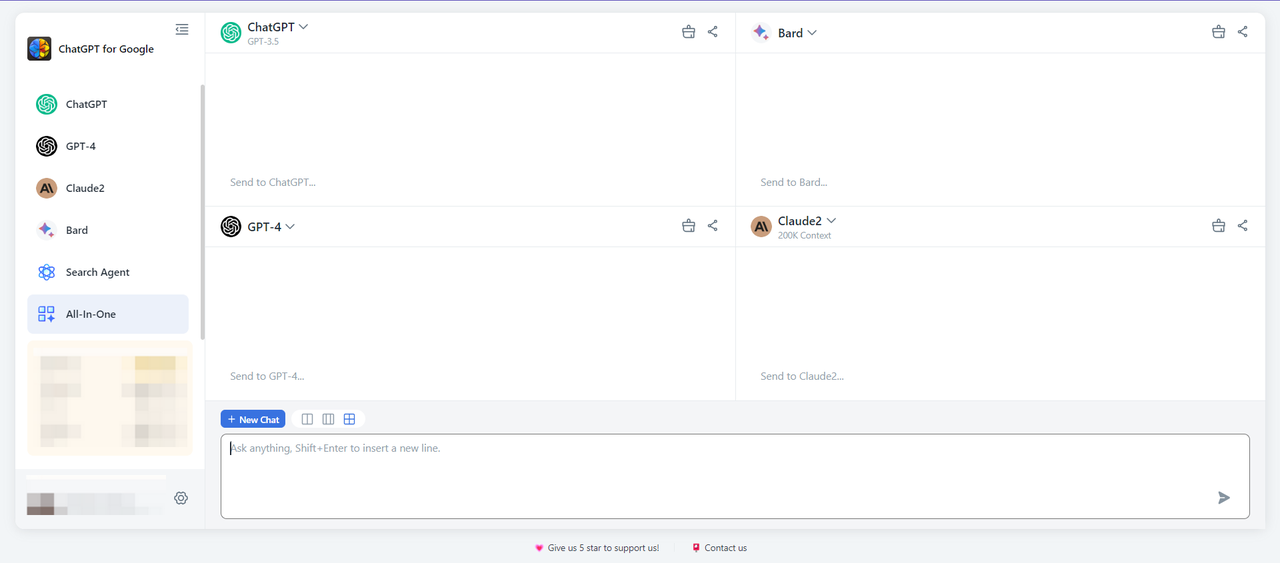Screen dimensions: 1280x563
Task: Click the ChatGPT panel logo icon
Action: (231, 33)
